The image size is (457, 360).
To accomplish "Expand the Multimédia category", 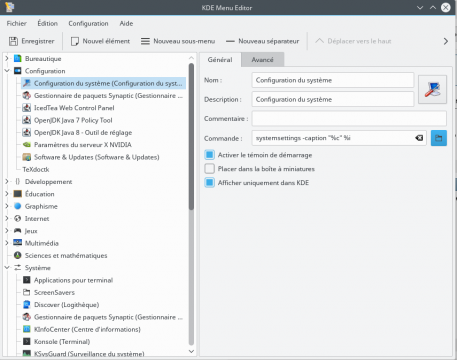I will 7,243.
